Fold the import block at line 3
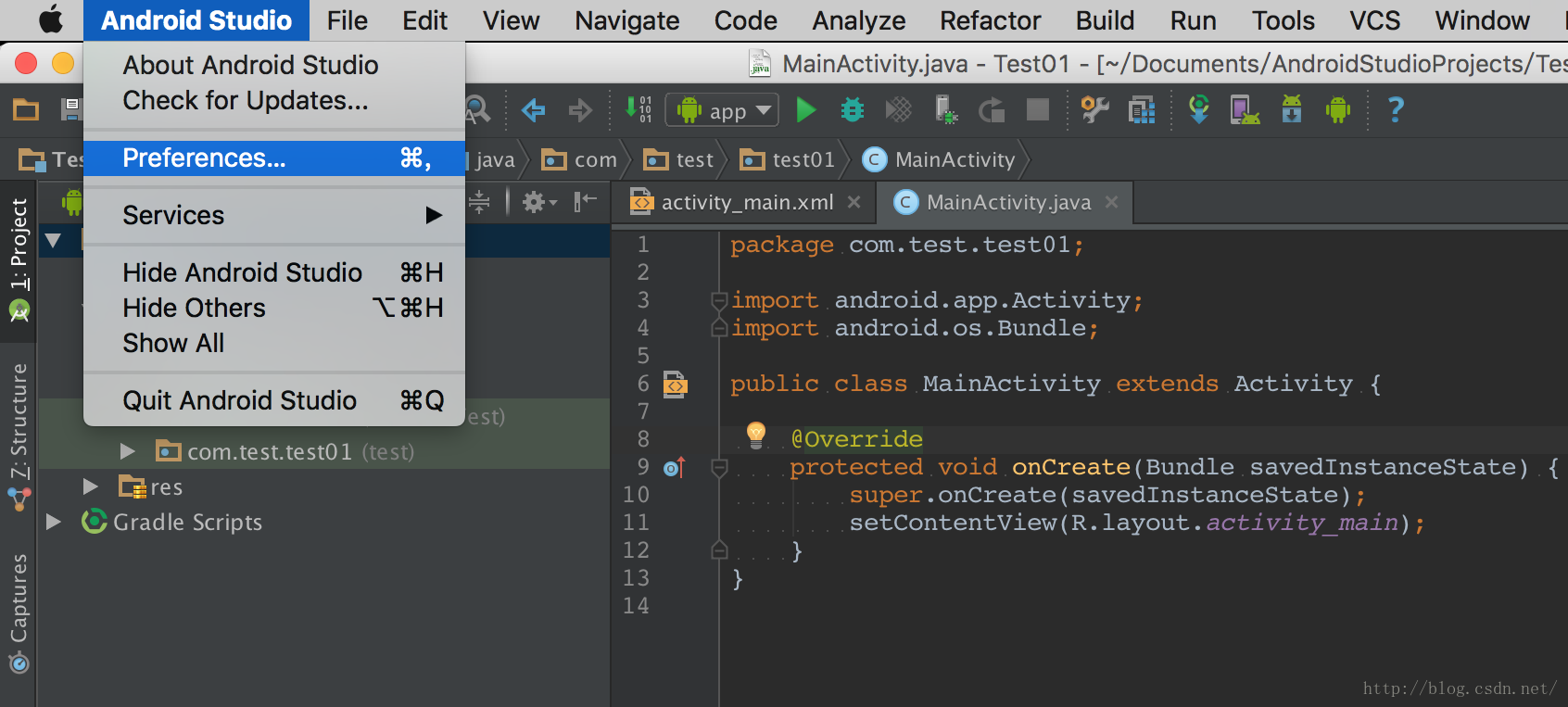Image resolution: width=1568 pixels, height=707 pixels. click(719, 300)
